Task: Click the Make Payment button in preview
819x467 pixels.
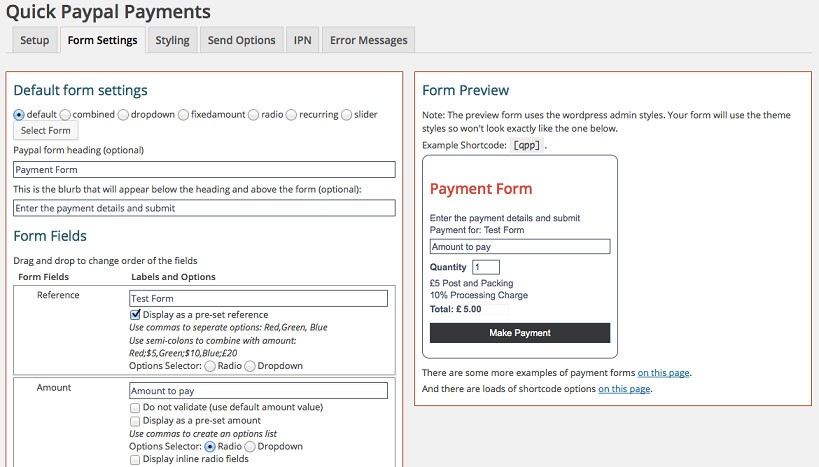Action: click(x=519, y=333)
